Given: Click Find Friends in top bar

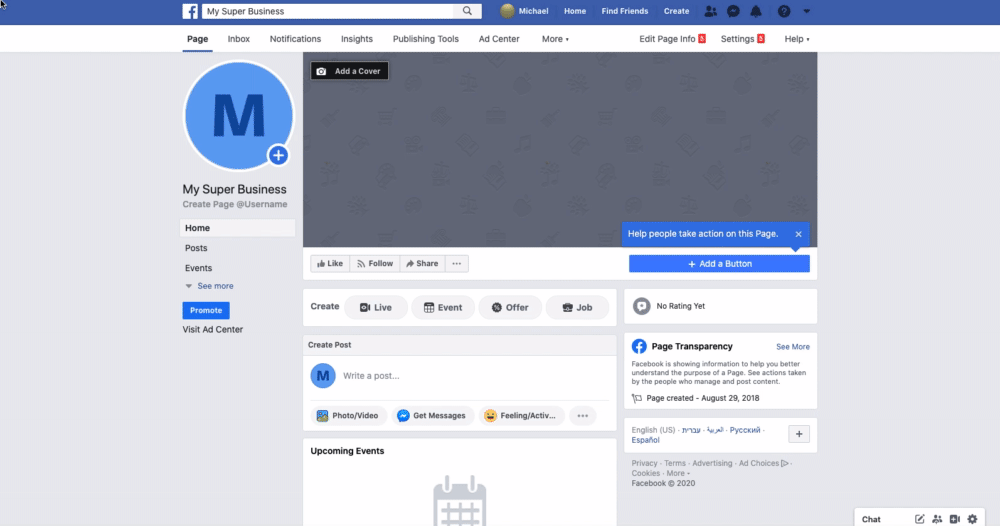Looking at the screenshot, I should tap(624, 11).
